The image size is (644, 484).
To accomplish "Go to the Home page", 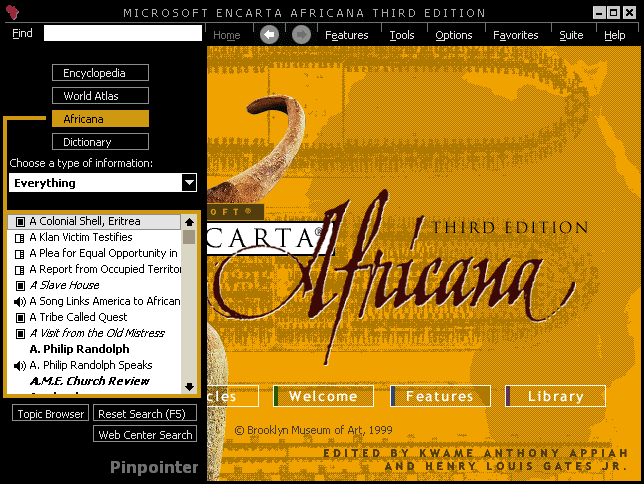I will pos(227,35).
